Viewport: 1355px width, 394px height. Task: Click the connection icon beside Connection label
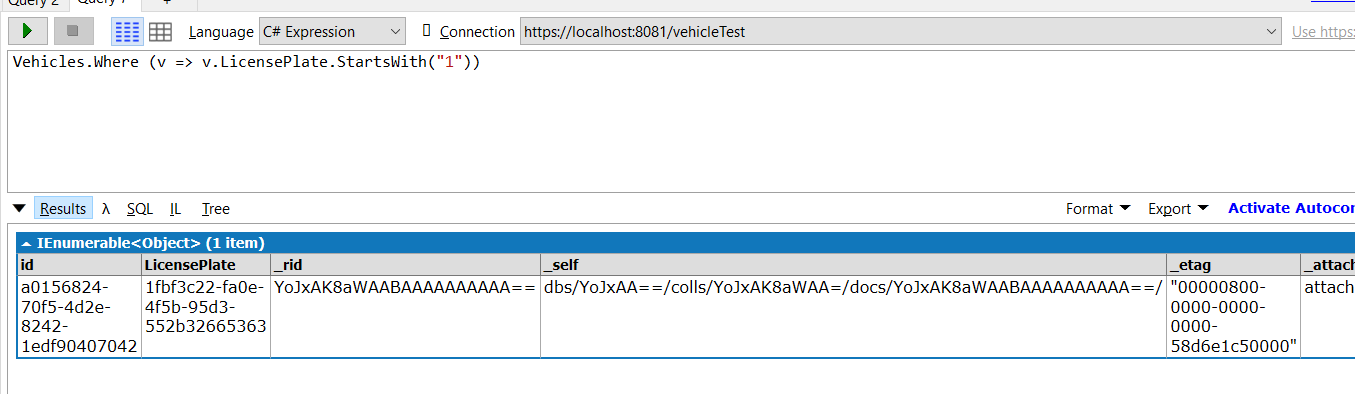coord(427,31)
